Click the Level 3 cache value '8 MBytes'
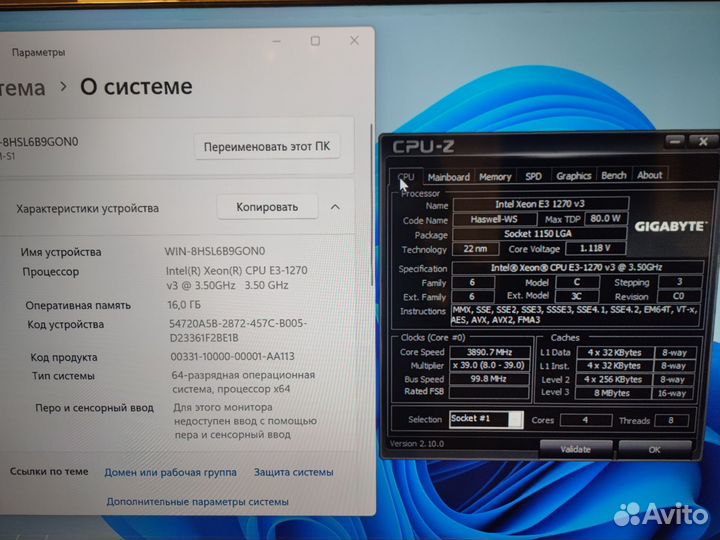 point(613,393)
